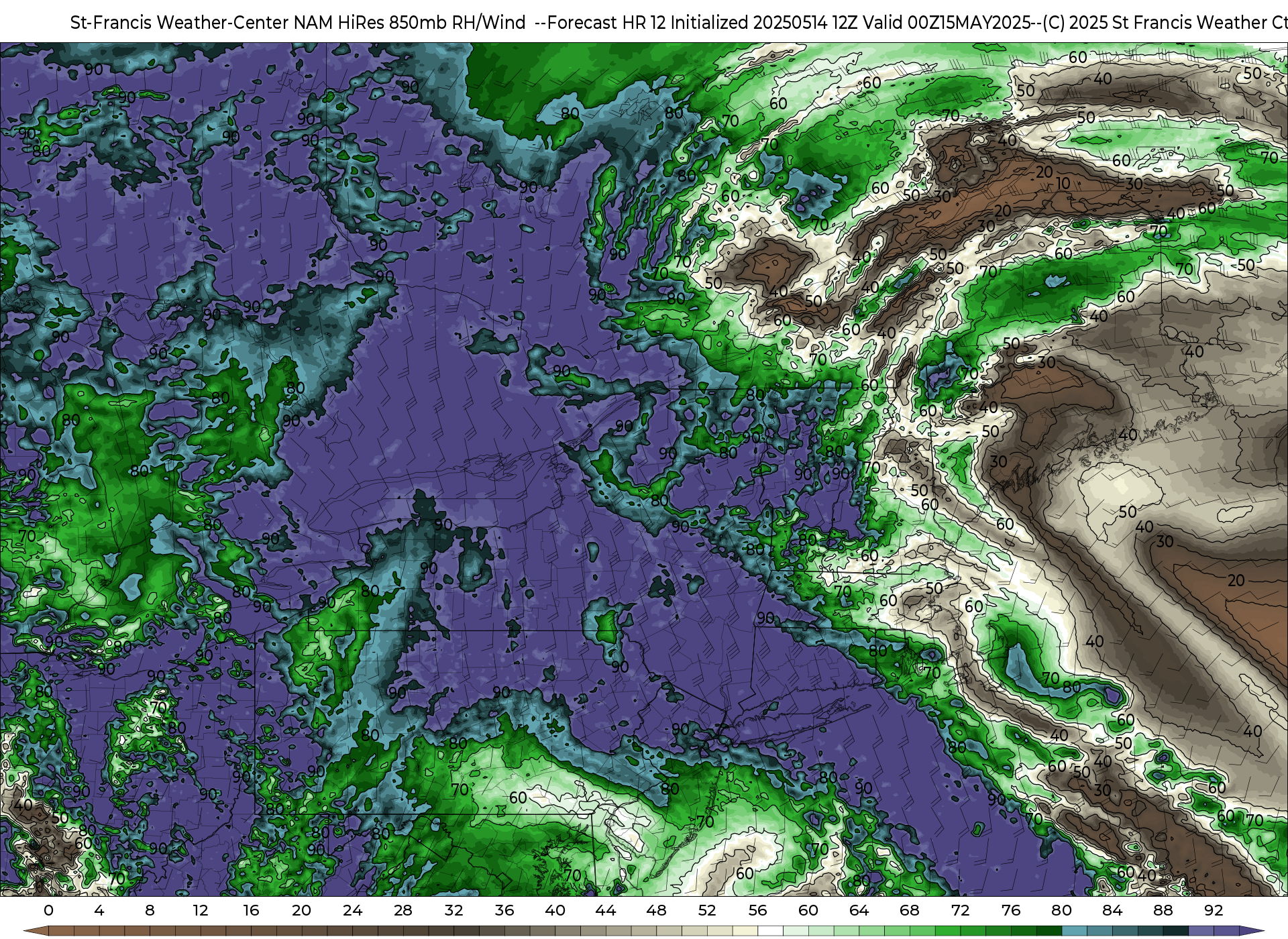Click the colorbar tick label '52'

pyautogui.click(x=707, y=910)
